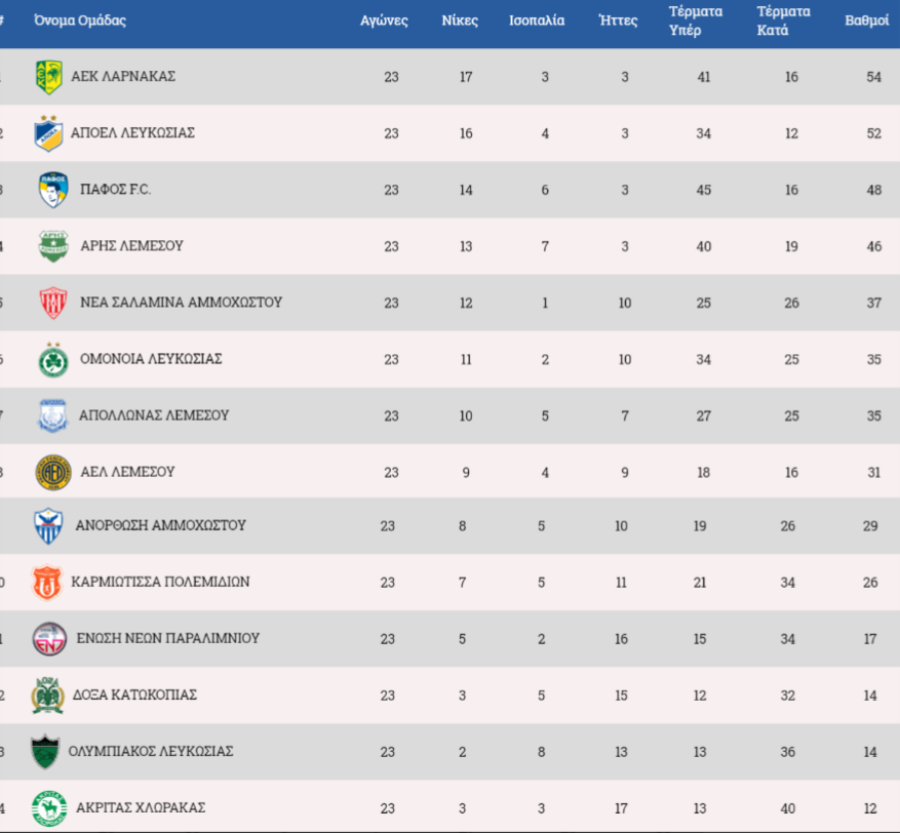Click the Ισοπαλία column header
This screenshot has height=833, width=900.
(x=537, y=21)
